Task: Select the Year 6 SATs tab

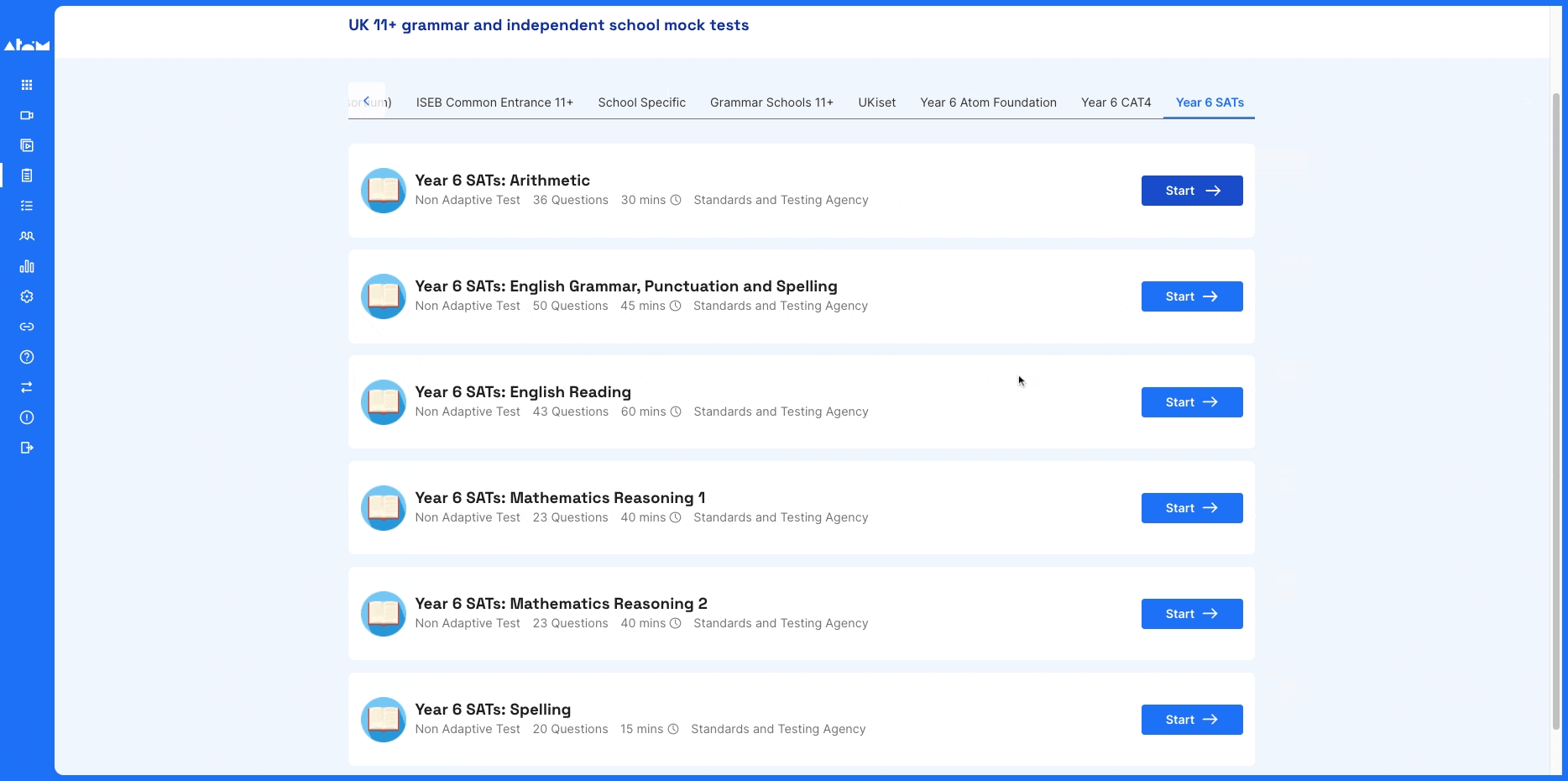Action: (x=1210, y=102)
